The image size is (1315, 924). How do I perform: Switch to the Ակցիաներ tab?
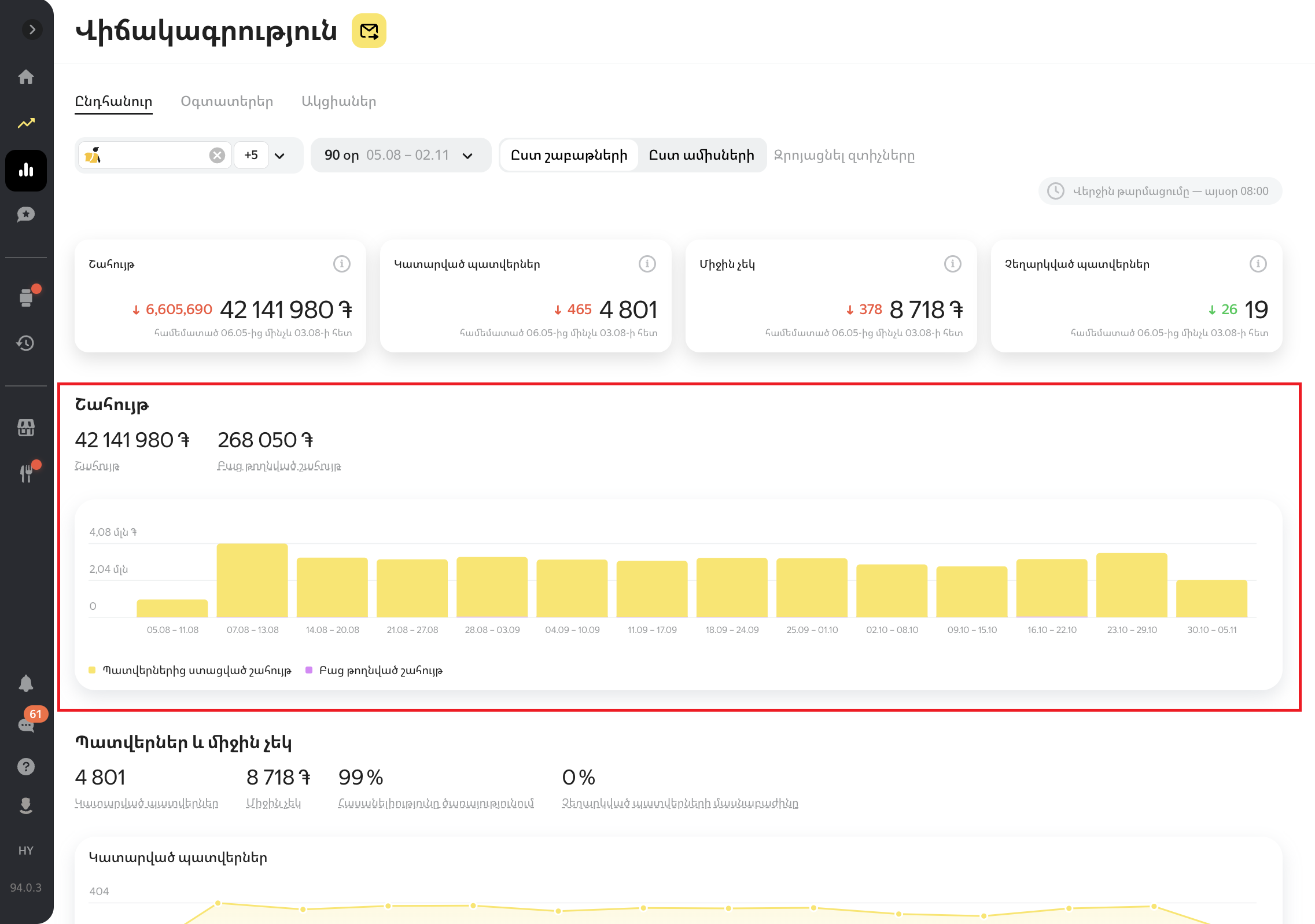338,102
